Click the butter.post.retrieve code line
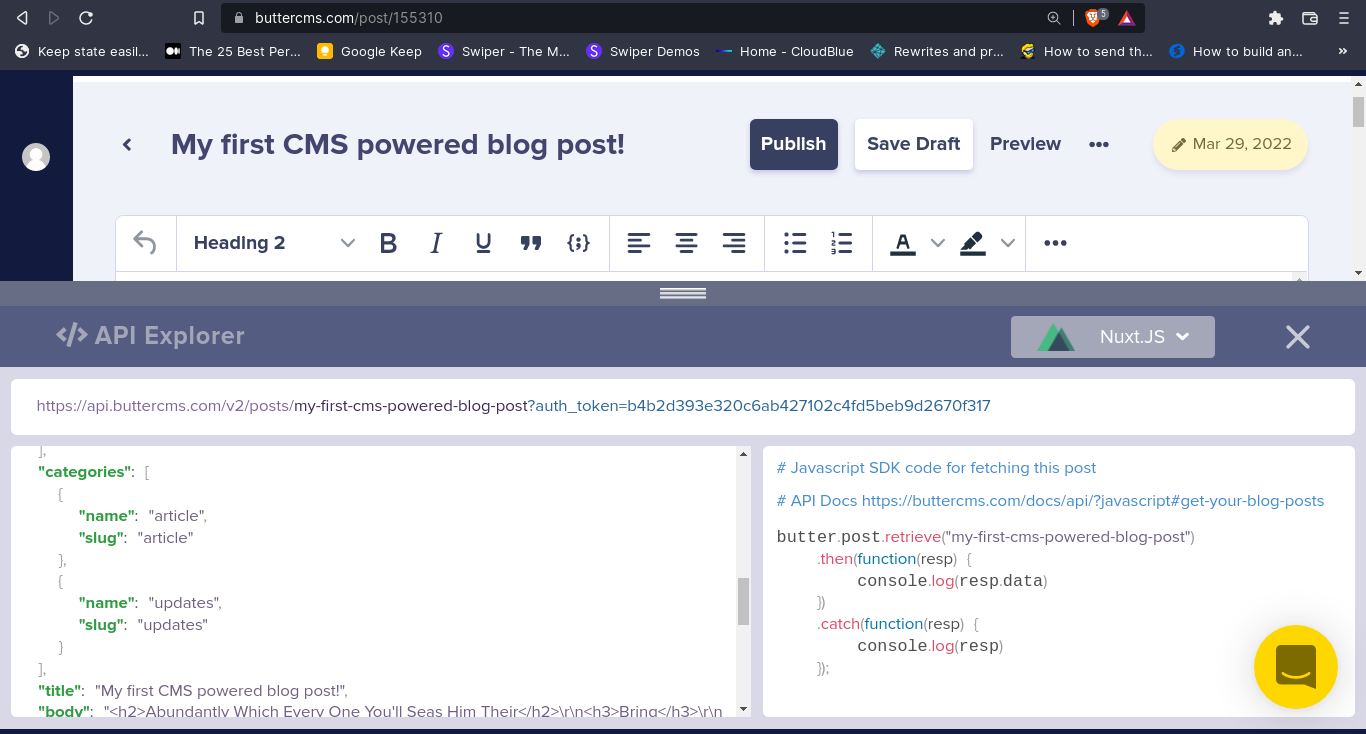The width and height of the screenshot is (1366, 734). point(986,537)
